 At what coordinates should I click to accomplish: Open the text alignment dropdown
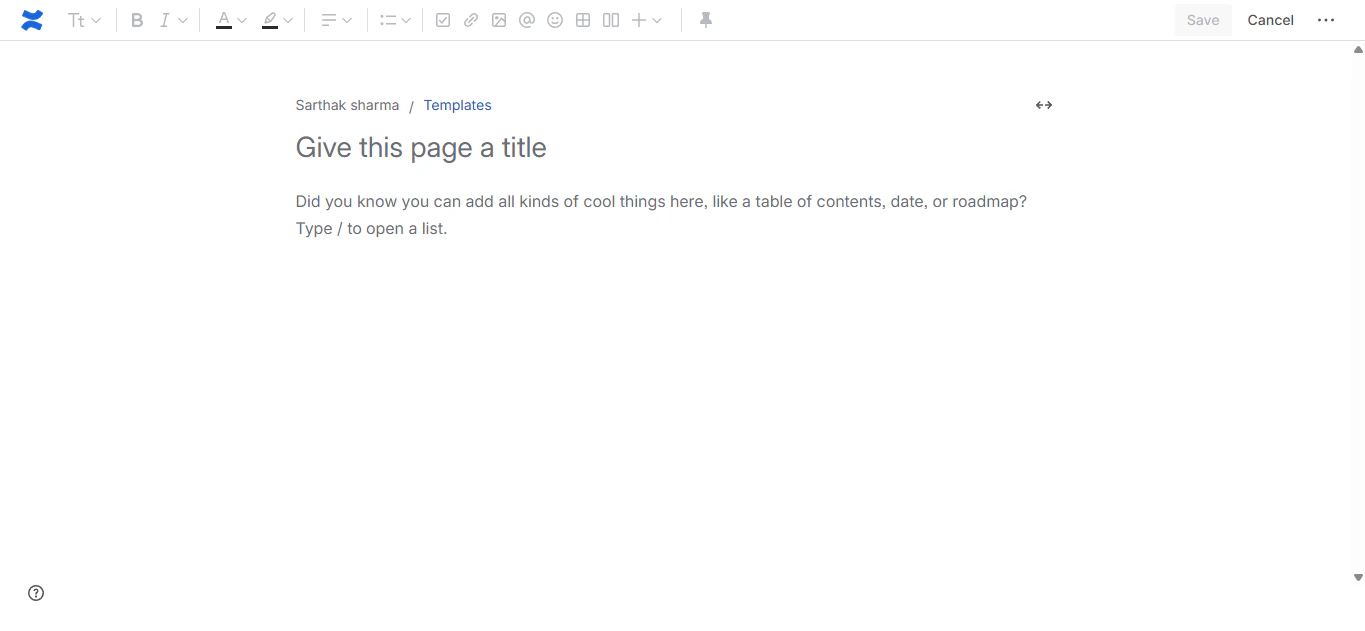tap(336, 19)
